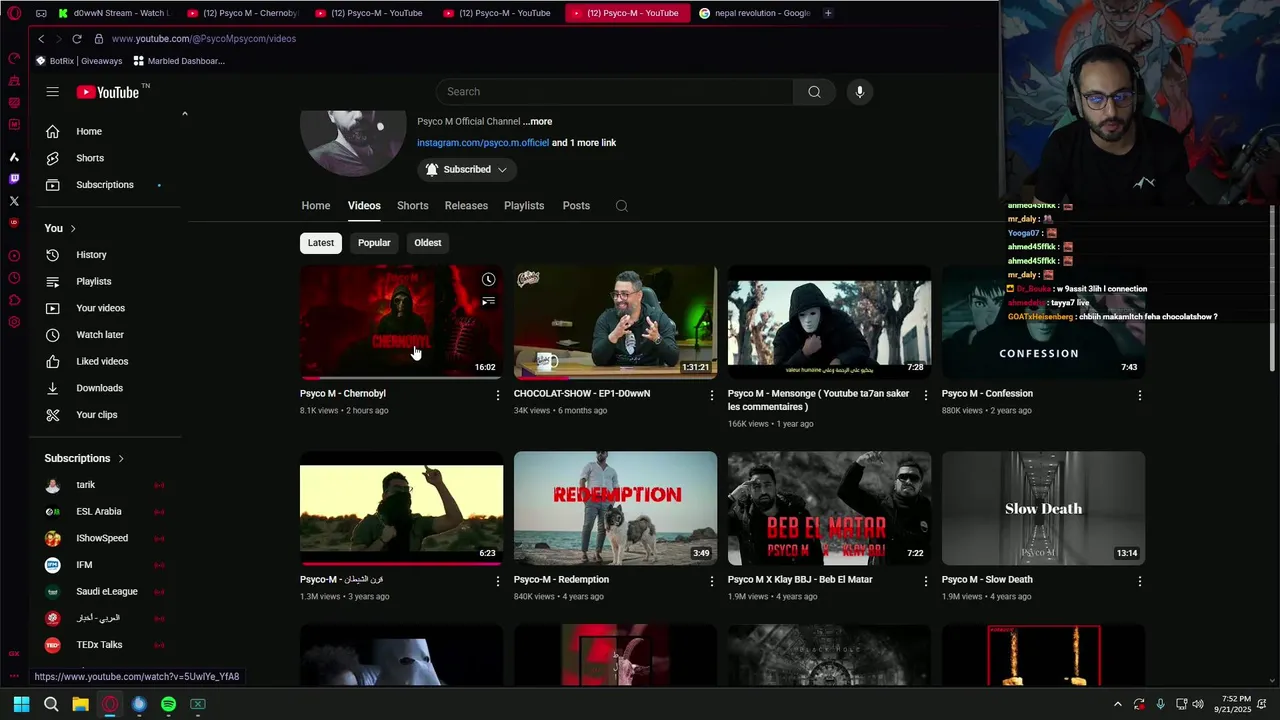Open Windows Start menu
This screenshot has height=720, width=1280.
[21, 704]
